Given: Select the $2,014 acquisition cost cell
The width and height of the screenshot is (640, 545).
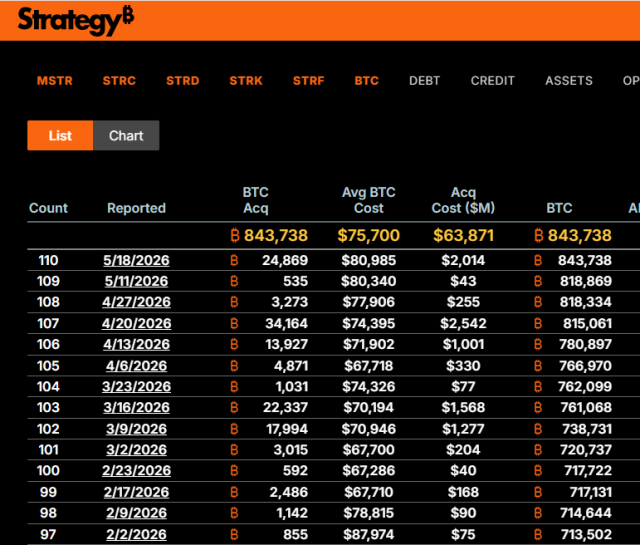Looking at the screenshot, I should [x=463, y=260].
